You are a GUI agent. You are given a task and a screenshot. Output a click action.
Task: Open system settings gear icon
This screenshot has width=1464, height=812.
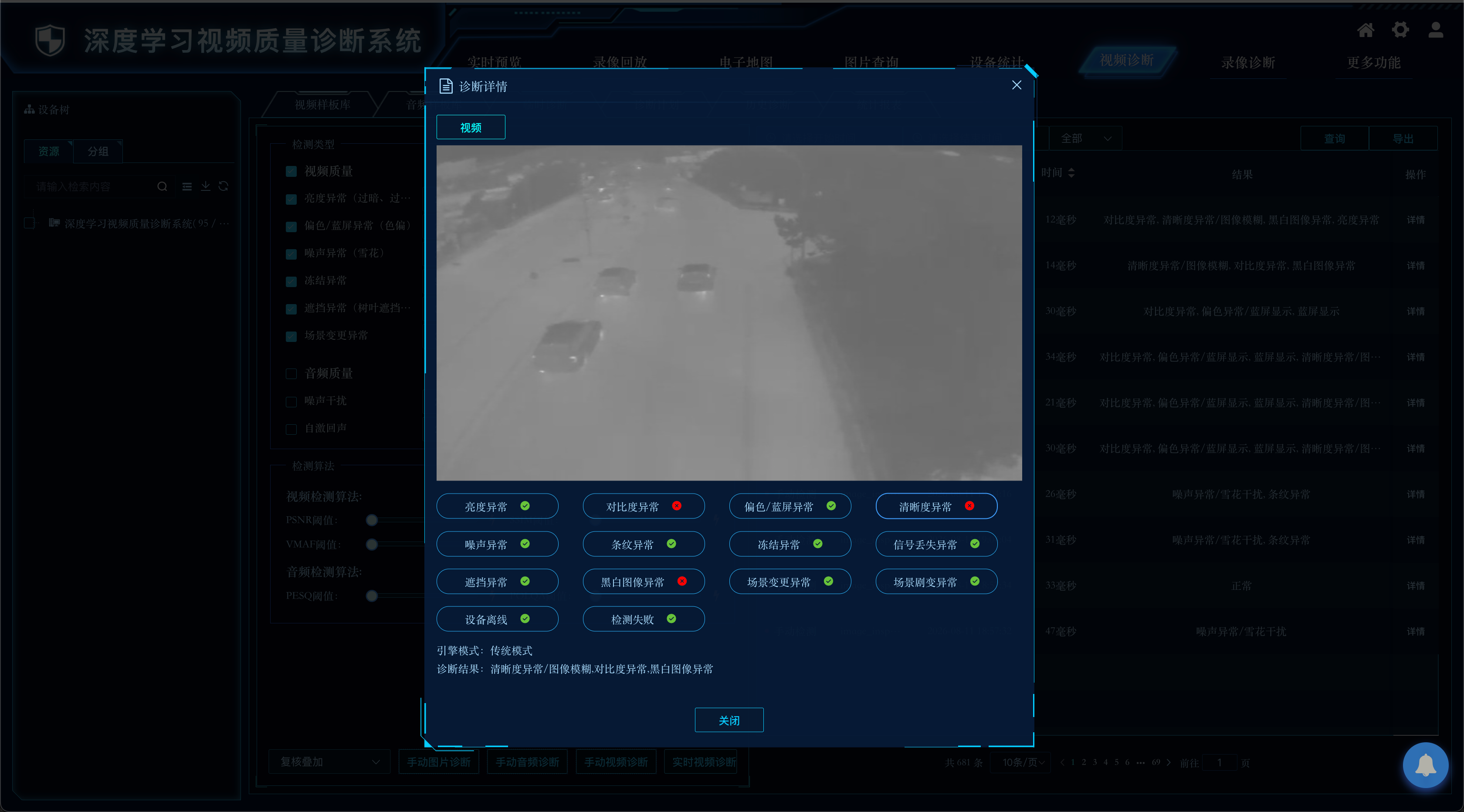point(1400,30)
